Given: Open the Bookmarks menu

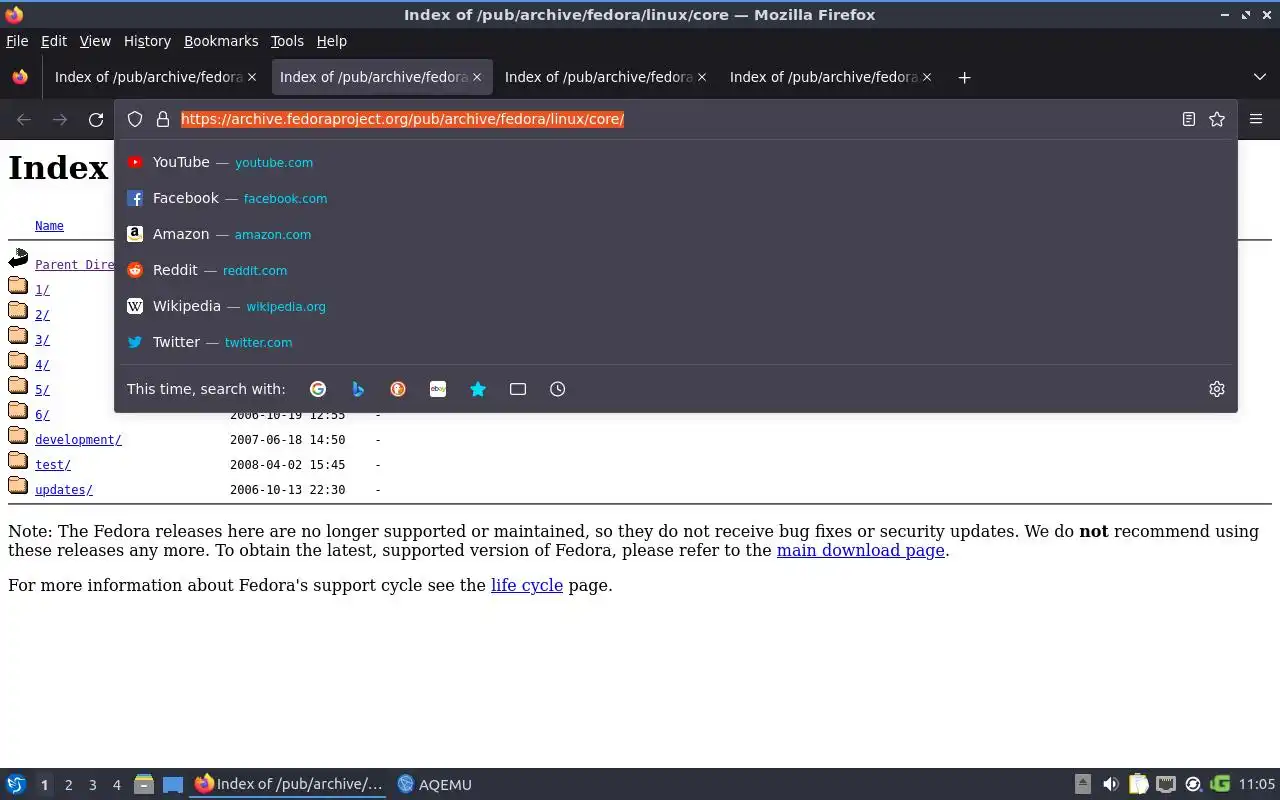Looking at the screenshot, I should tap(221, 41).
